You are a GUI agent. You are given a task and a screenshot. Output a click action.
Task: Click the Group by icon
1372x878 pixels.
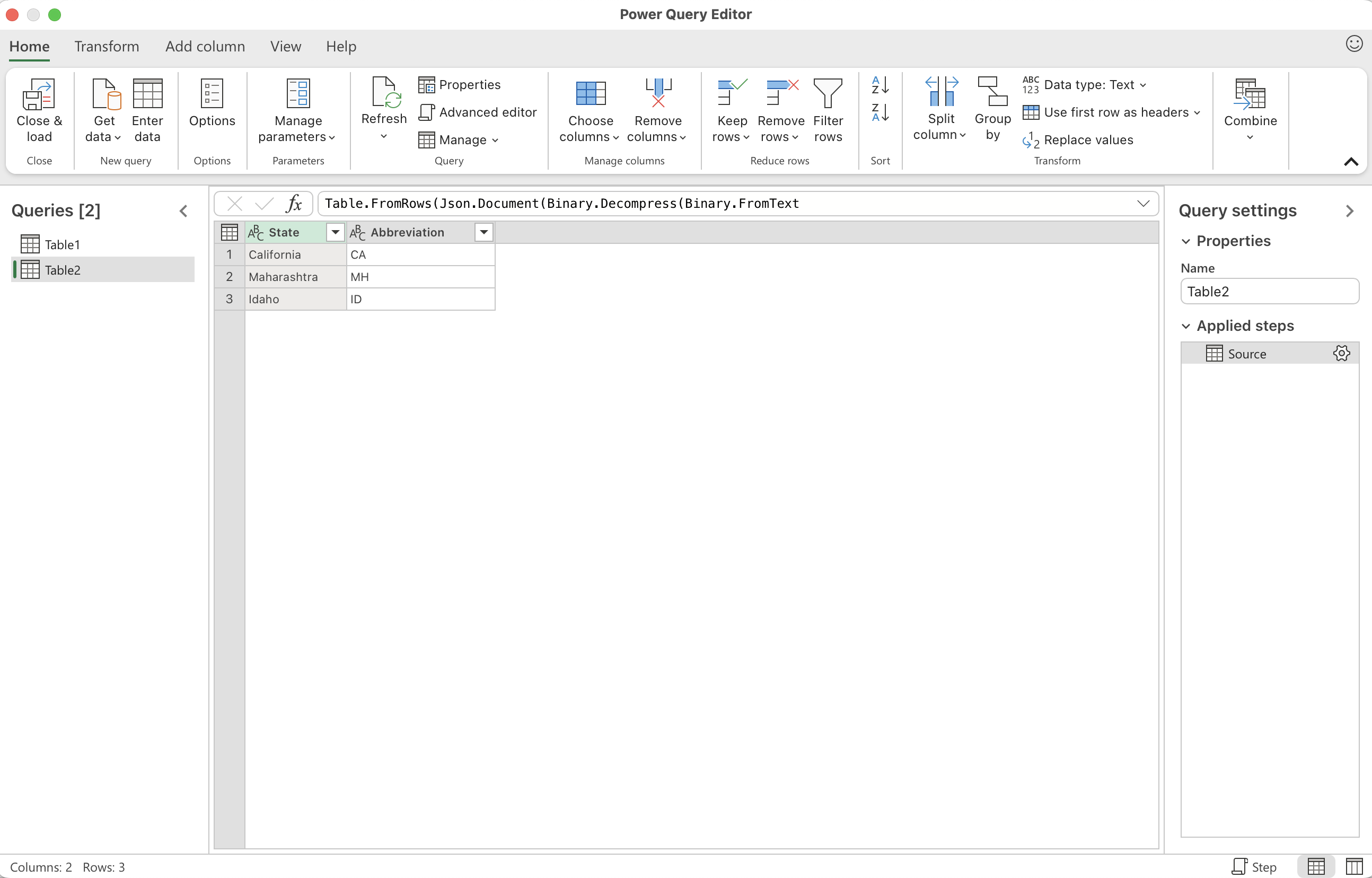[992, 92]
